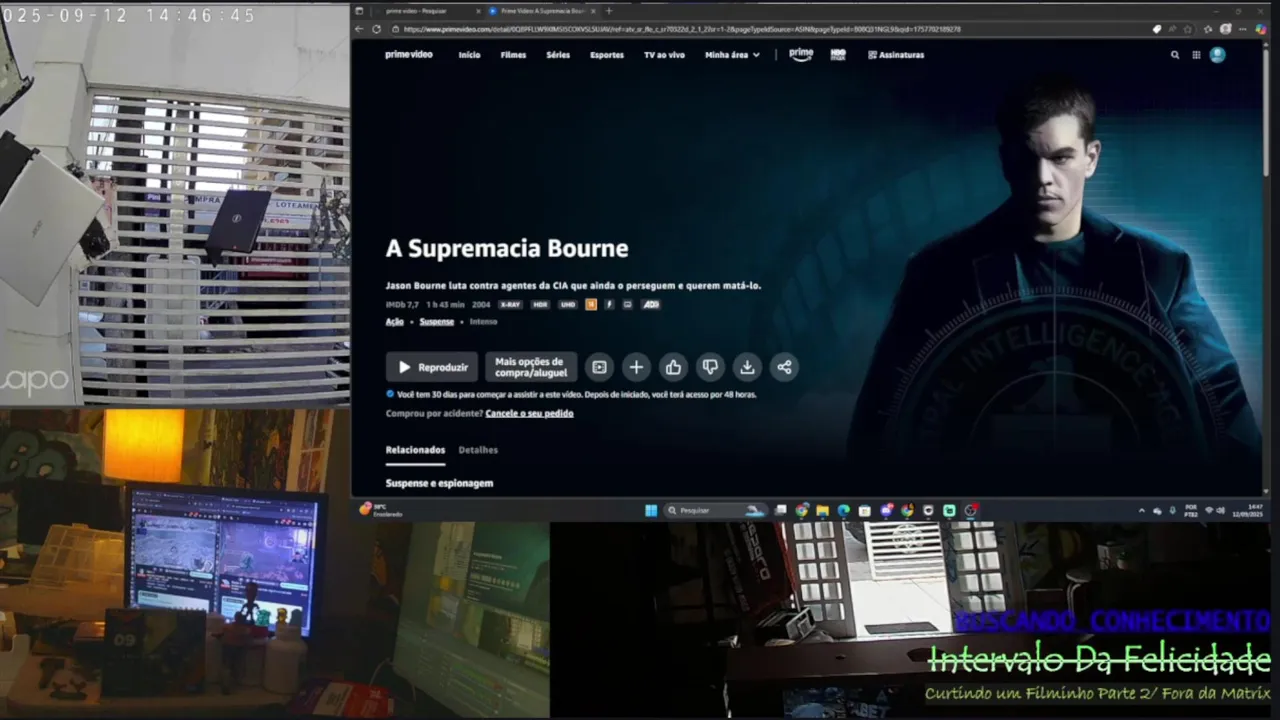Open File Explorer from the taskbar
1280x720 pixels.
coord(822,510)
